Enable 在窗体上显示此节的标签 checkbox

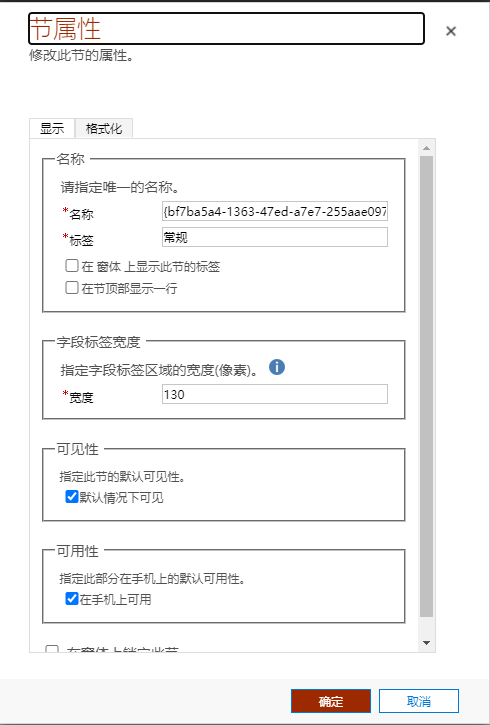(x=72, y=266)
